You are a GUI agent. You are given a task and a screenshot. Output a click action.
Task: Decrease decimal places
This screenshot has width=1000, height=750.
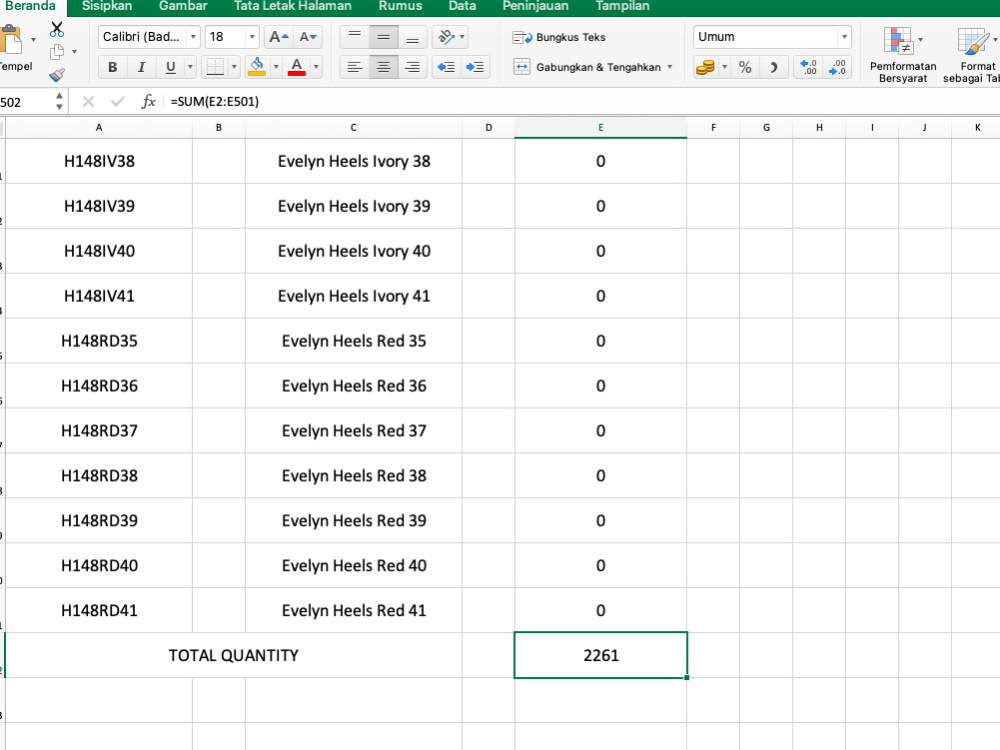click(x=837, y=67)
